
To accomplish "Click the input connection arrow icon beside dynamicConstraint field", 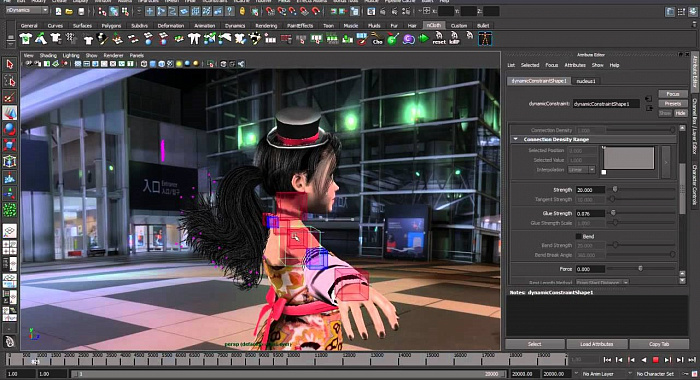I will point(649,99).
